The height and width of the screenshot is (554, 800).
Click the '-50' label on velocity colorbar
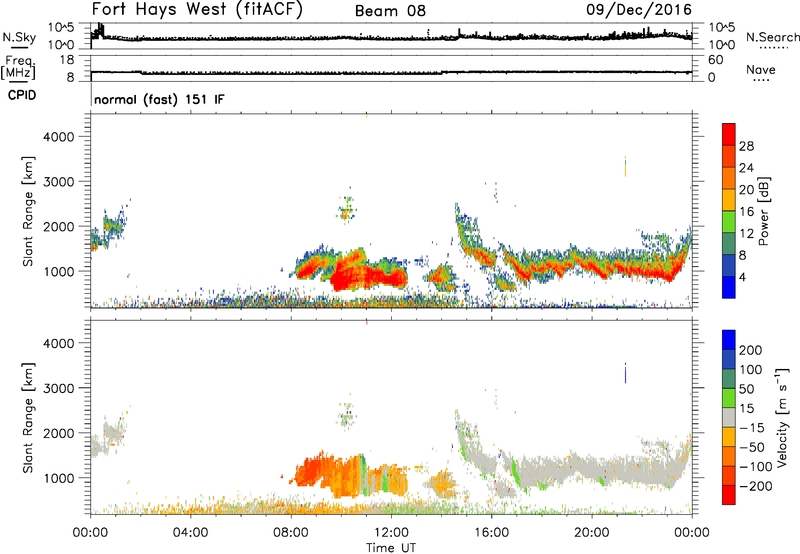(x=752, y=447)
